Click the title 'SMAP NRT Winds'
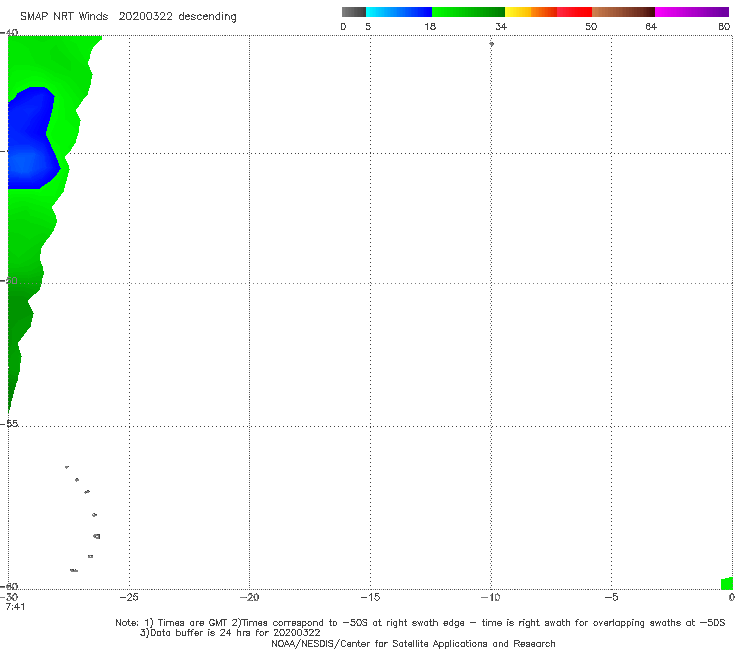The image size is (740, 650). 64,16
